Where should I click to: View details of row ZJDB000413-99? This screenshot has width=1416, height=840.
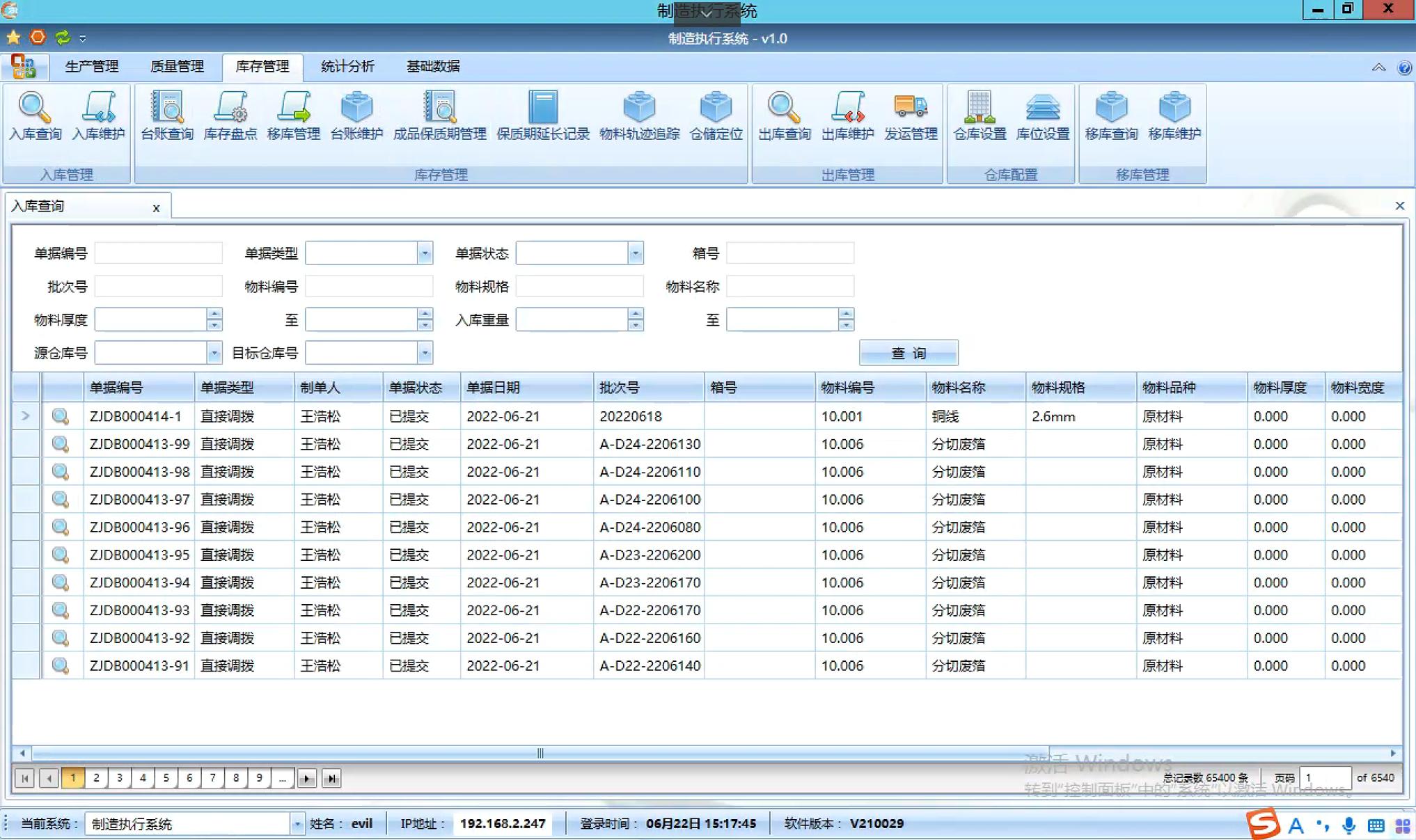61,444
